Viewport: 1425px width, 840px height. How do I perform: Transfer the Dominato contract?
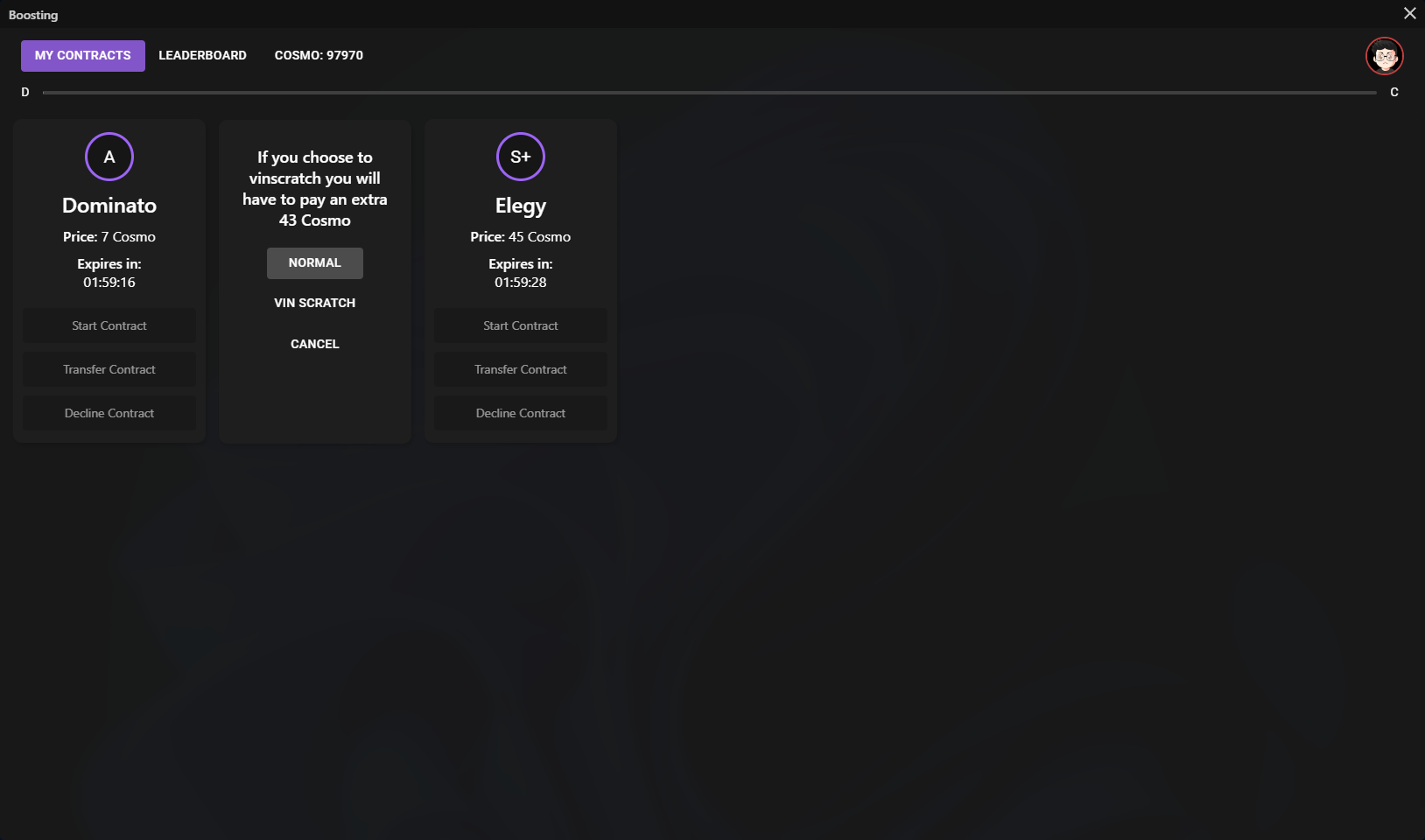[x=109, y=369]
